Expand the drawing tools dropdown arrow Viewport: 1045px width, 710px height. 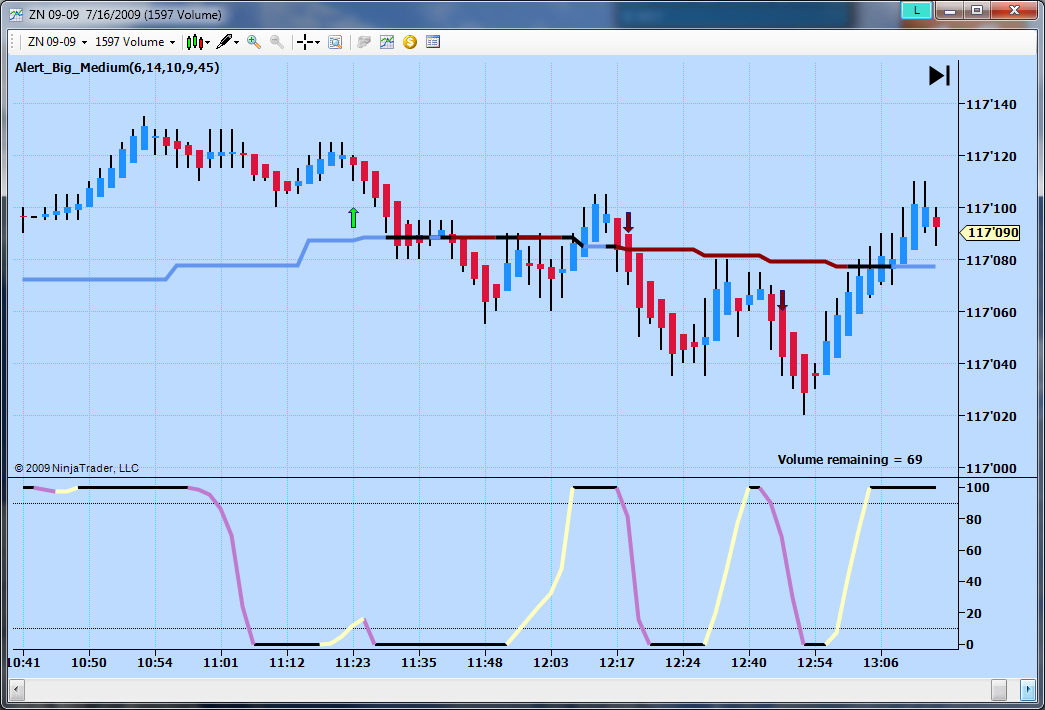(237, 42)
